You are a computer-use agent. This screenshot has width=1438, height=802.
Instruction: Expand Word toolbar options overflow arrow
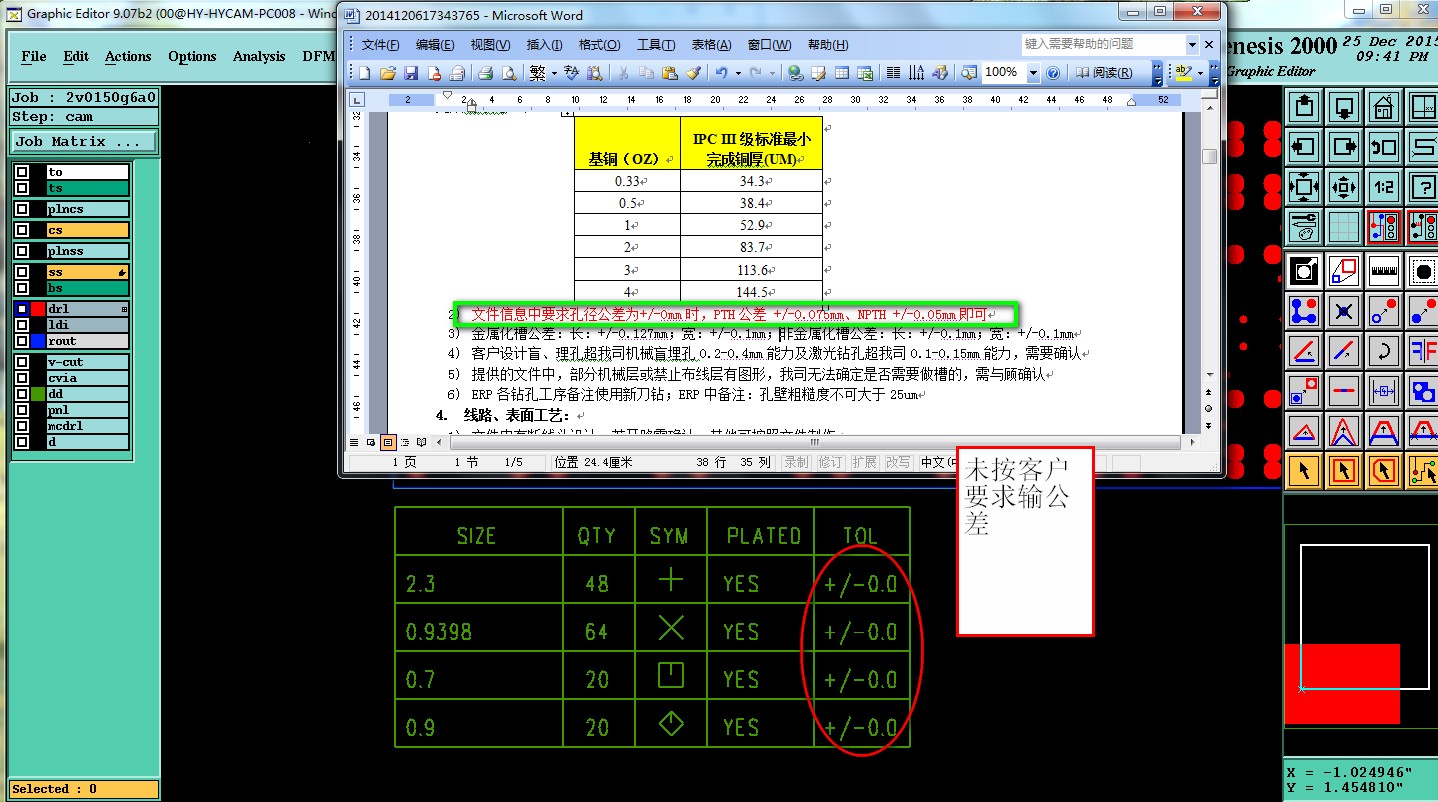click(x=1158, y=73)
